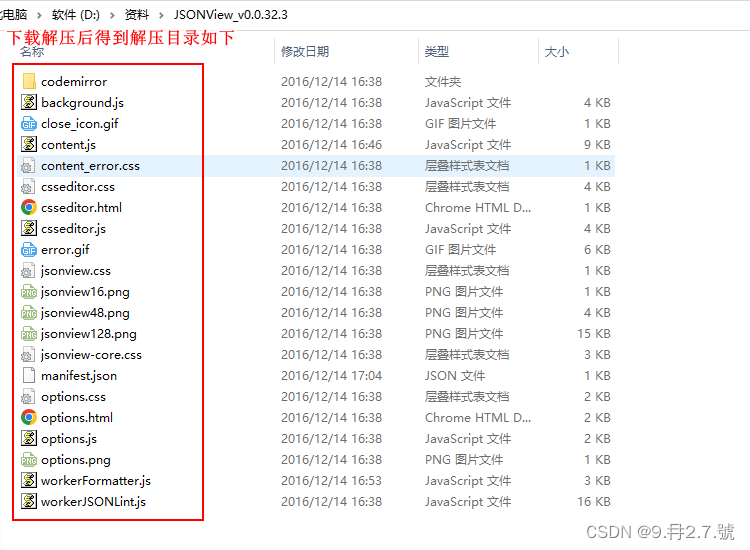Select the file name csseditor.css
The height and width of the screenshot is (550, 750).
(78, 187)
